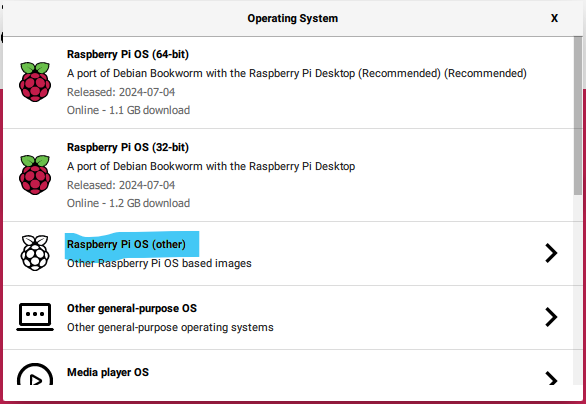
Task: Select Raspberry Pi OS (64-bit) title
Action: coord(128,54)
